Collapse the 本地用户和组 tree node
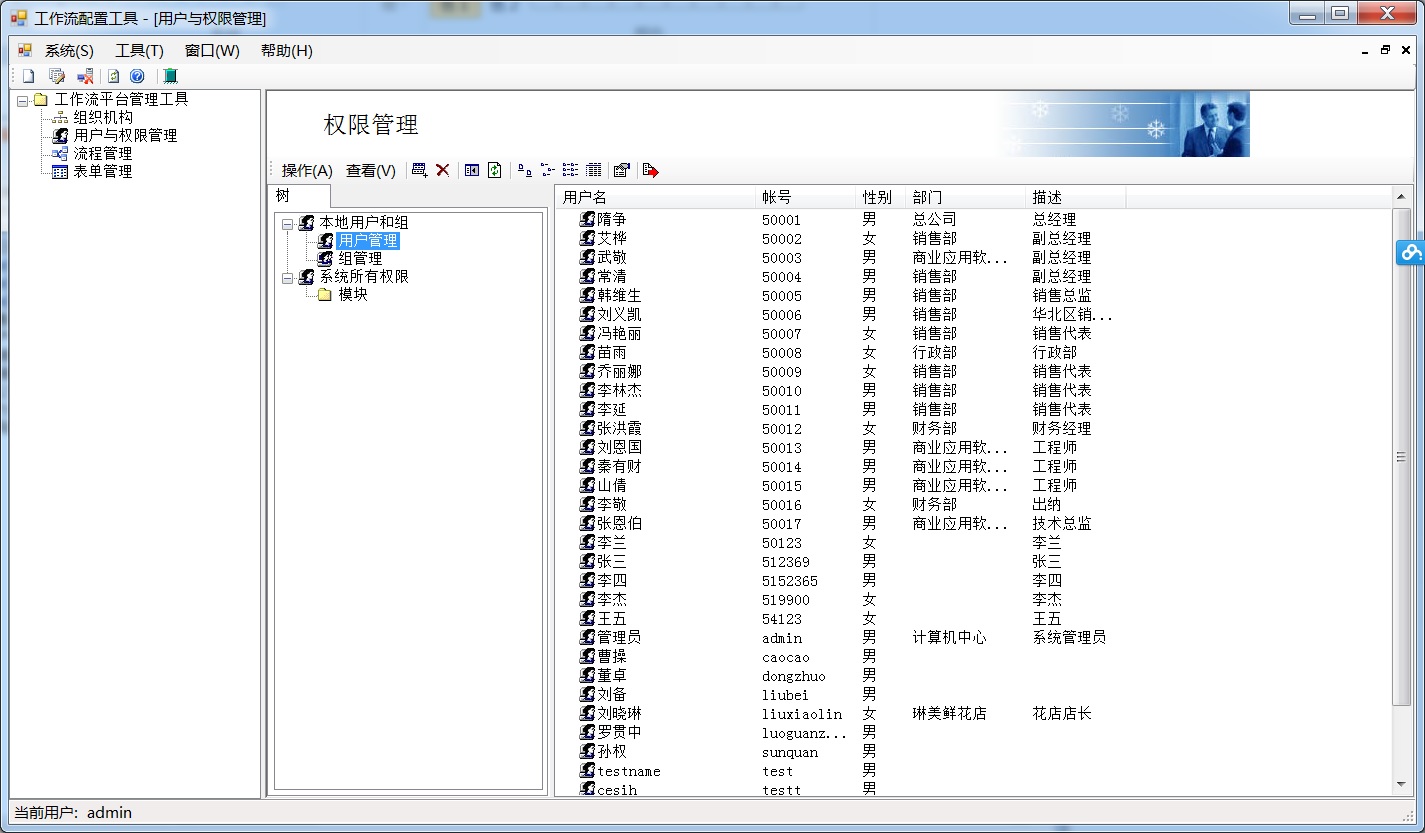 coord(287,223)
